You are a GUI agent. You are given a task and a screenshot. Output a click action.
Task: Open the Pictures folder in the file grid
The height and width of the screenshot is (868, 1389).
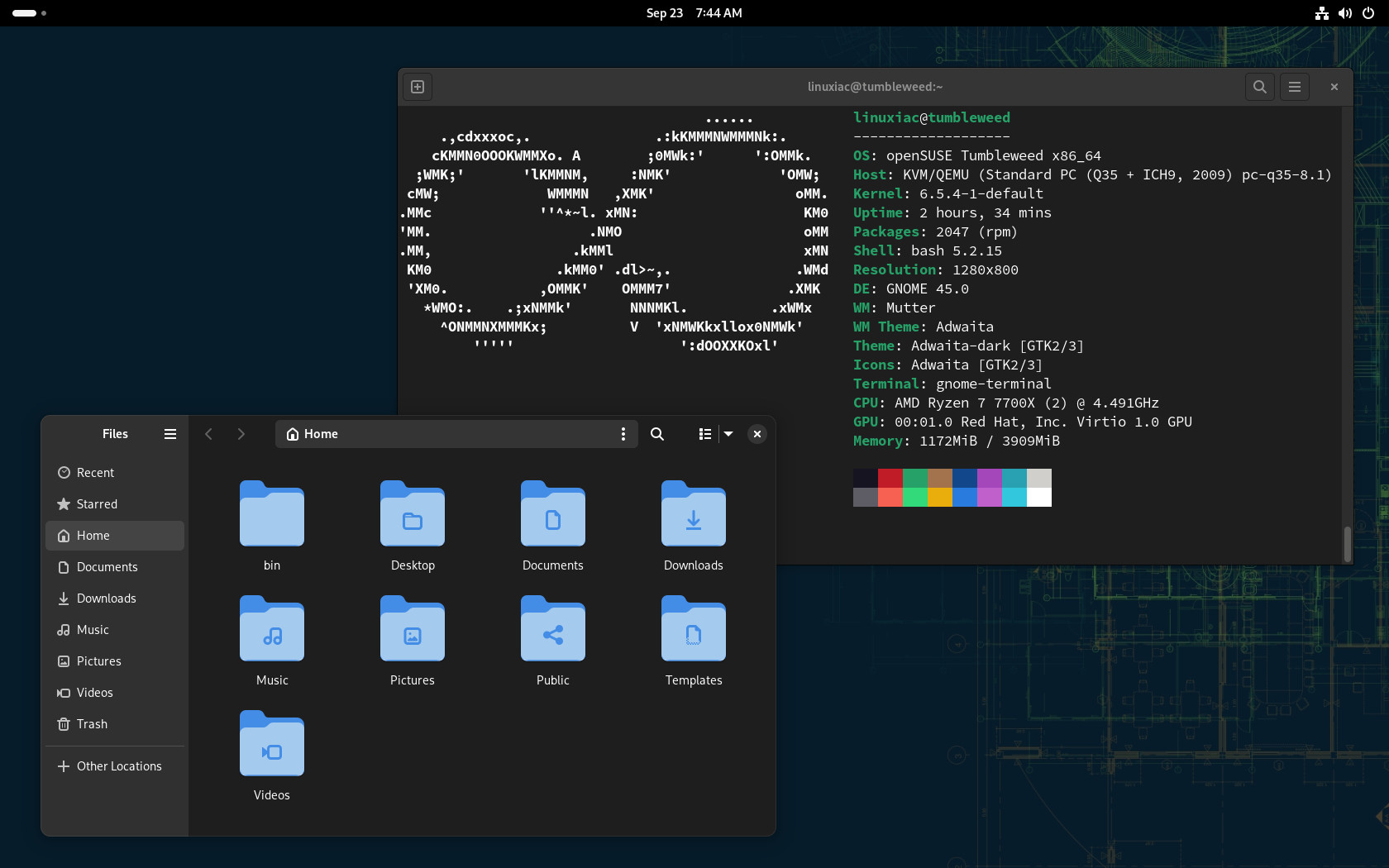(413, 628)
